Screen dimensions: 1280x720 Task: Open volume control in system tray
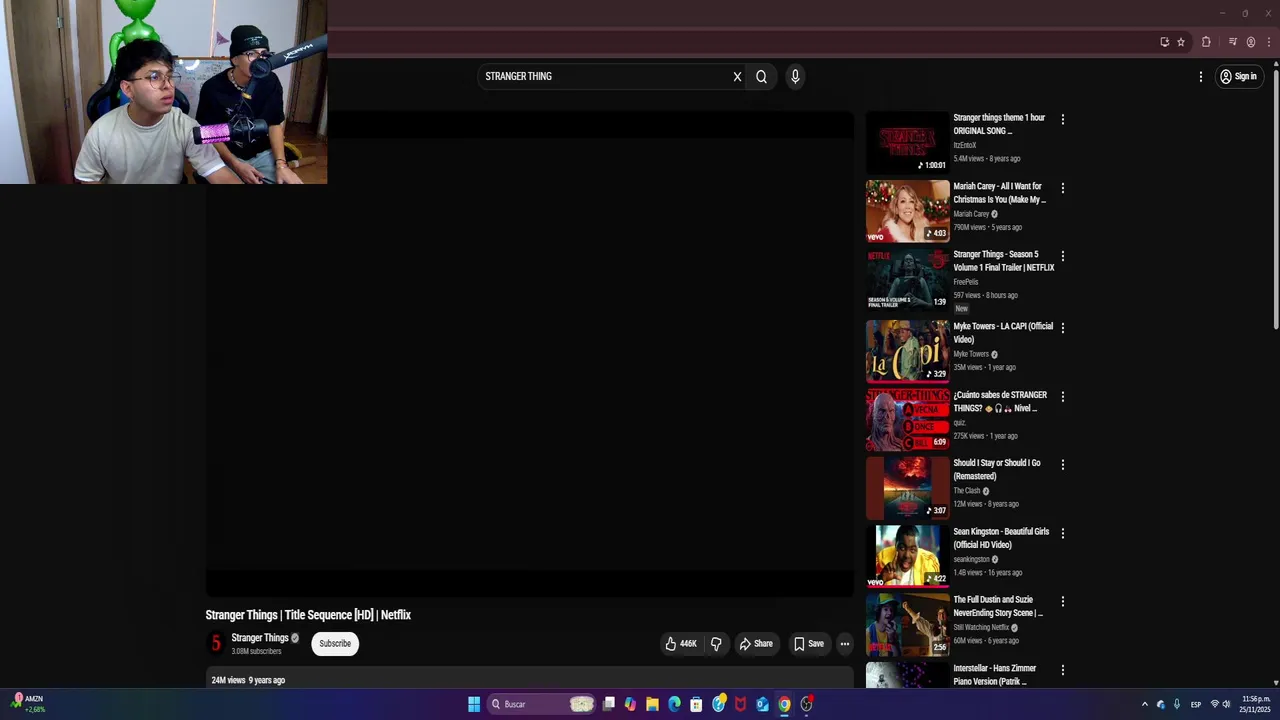point(1226,704)
